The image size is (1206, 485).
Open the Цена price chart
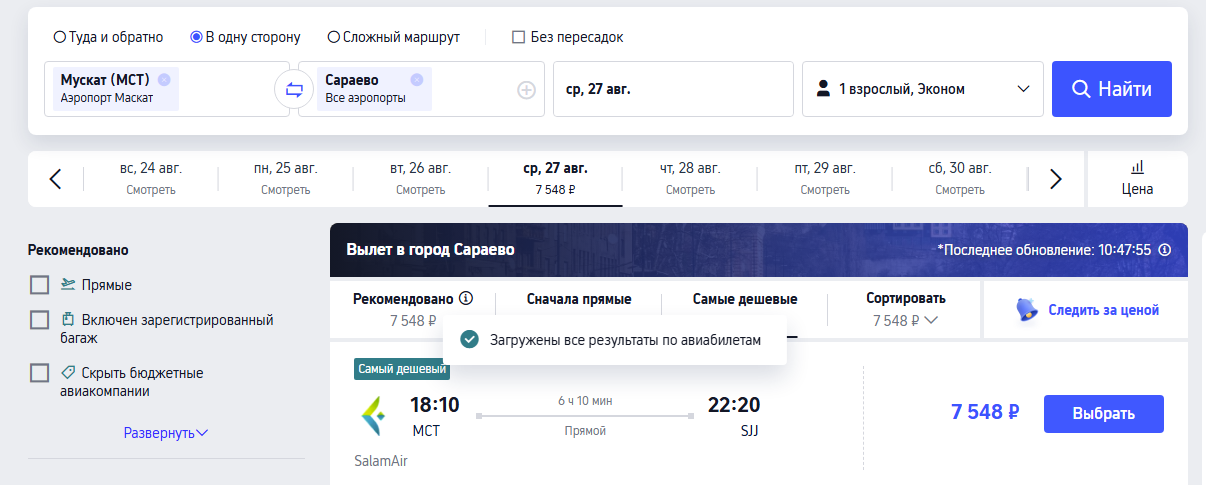tap(1137, 178)
